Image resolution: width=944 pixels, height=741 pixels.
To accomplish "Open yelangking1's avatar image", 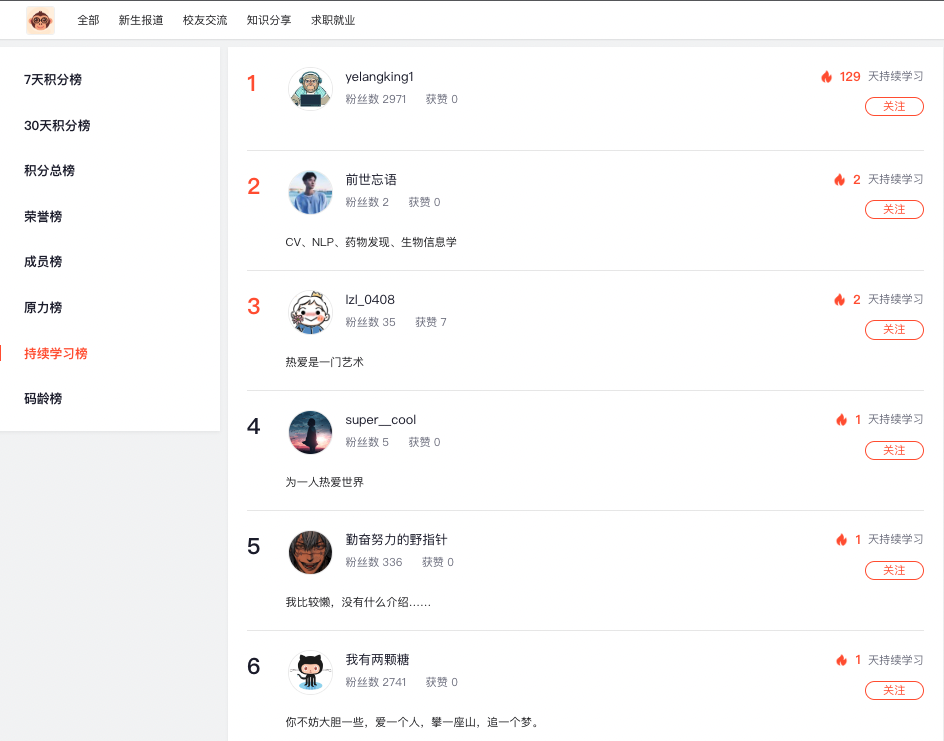I will [310, 89].
